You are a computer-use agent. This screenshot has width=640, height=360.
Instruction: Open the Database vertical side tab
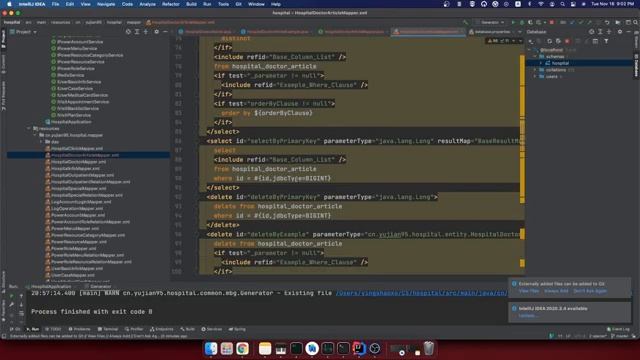pyautogui.click(x=636, y=66)
